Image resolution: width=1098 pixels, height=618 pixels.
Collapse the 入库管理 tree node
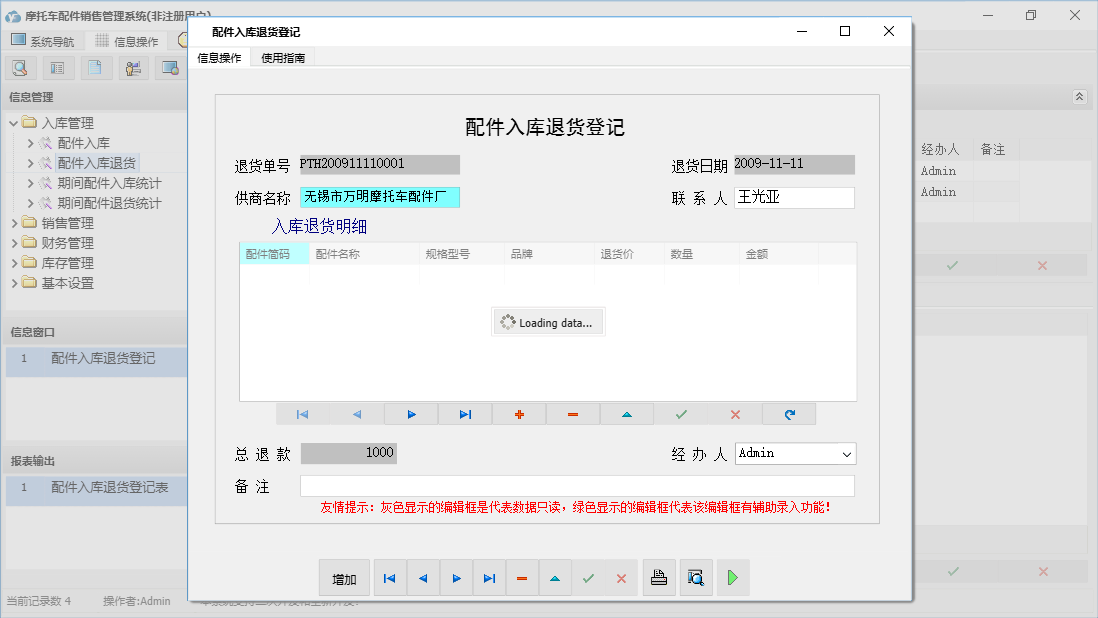click(14, 122)
